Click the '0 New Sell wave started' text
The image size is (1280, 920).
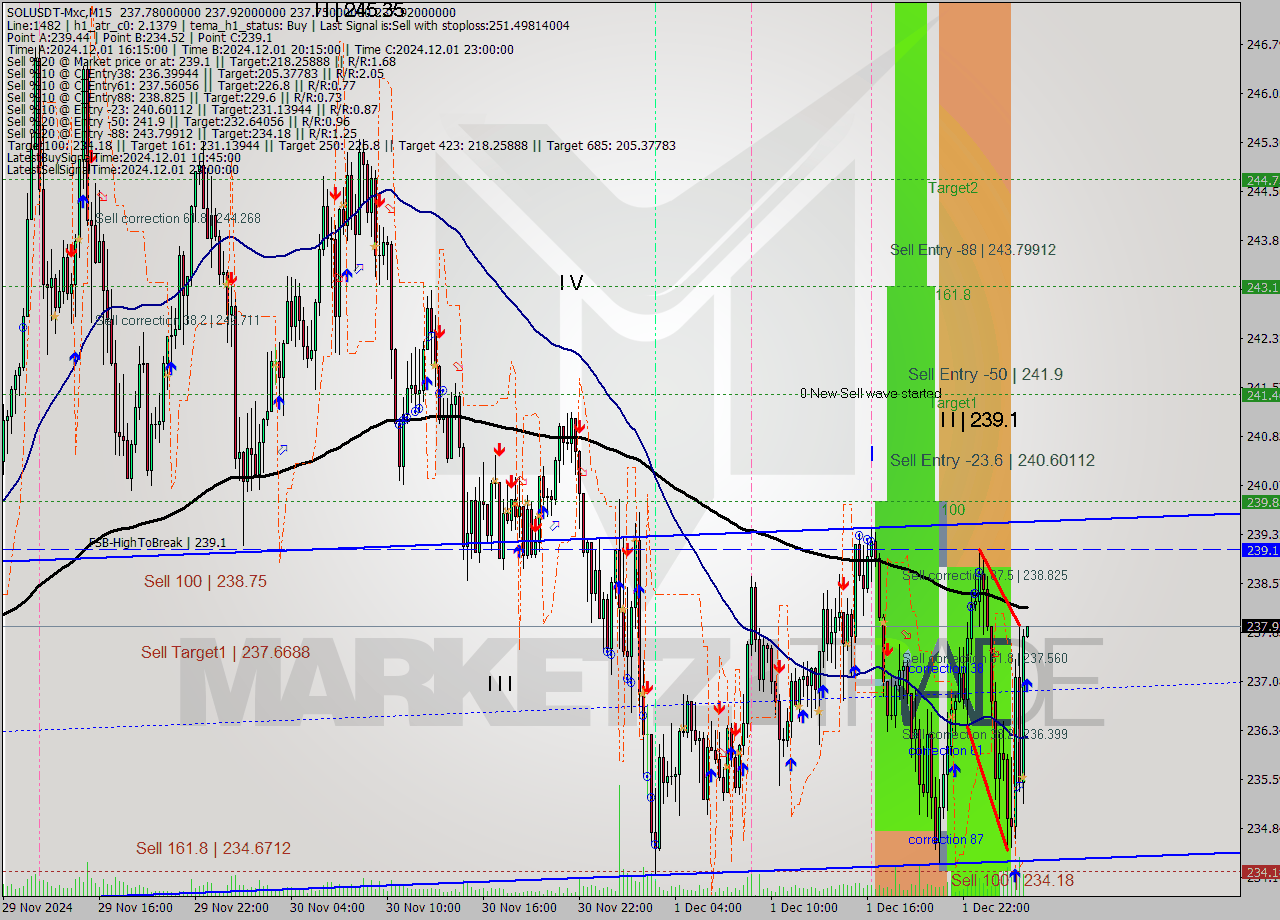[x=870, y=393]
